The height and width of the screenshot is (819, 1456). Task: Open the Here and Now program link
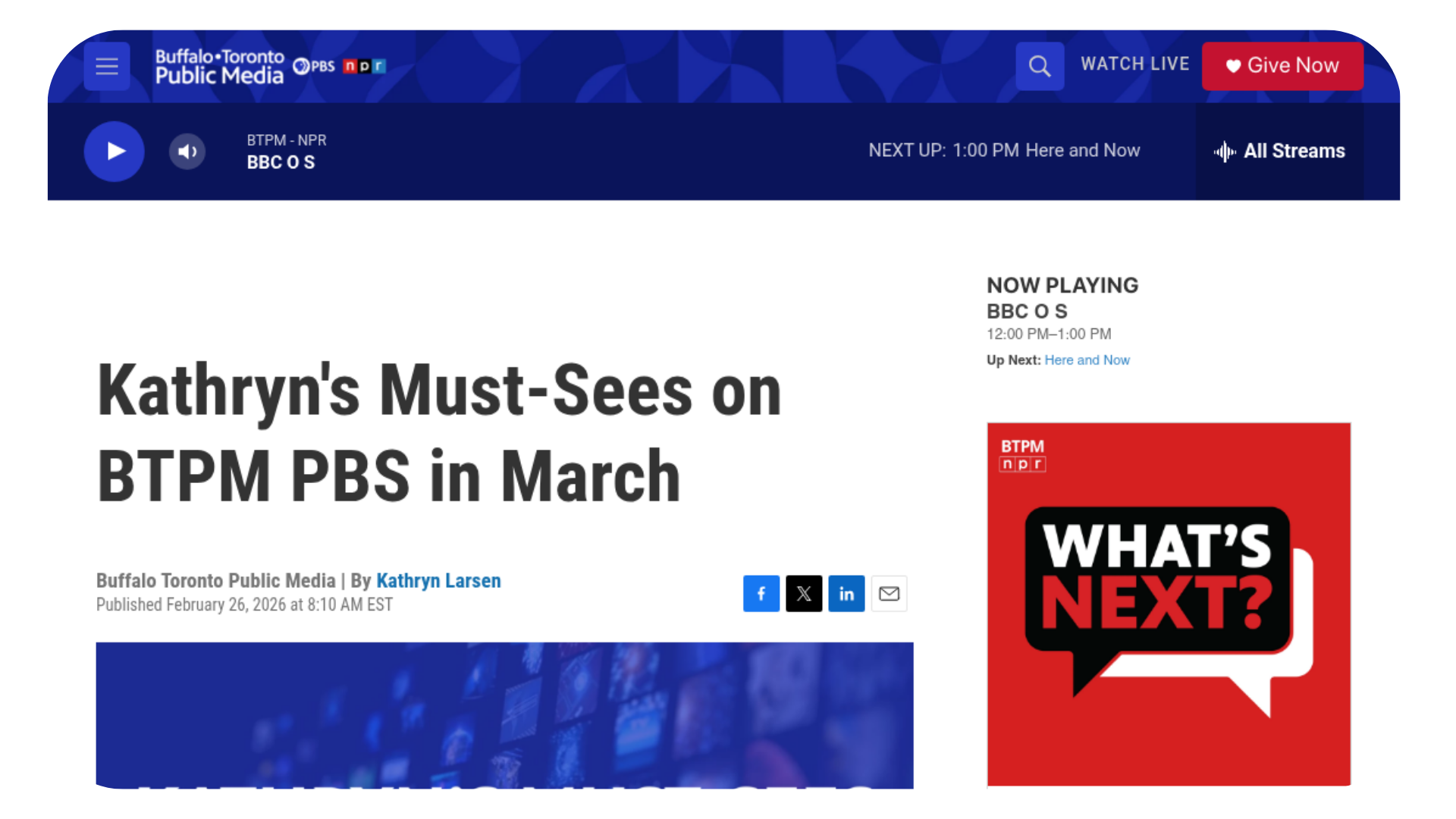click(1087, 360)
